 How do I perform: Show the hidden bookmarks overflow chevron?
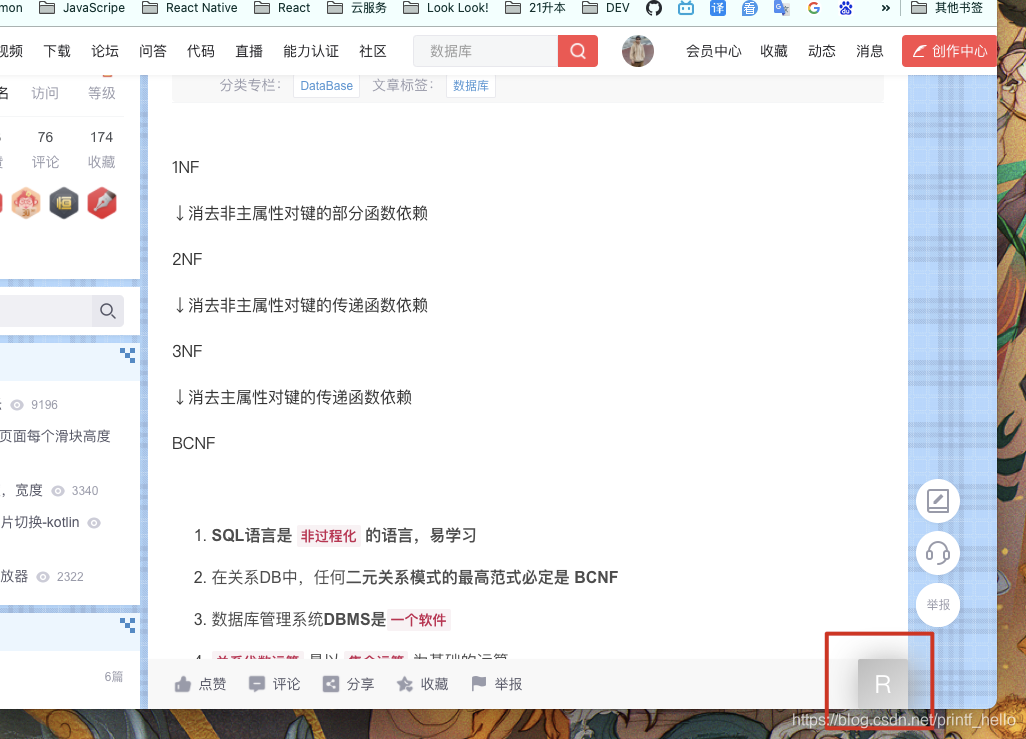(x=885, y=8)
